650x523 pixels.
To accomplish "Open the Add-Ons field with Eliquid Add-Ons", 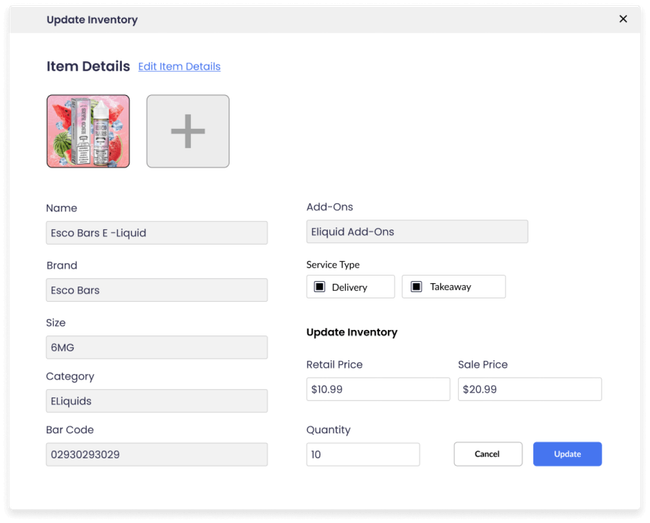I will pyautogui.click(x=417, y=232).
